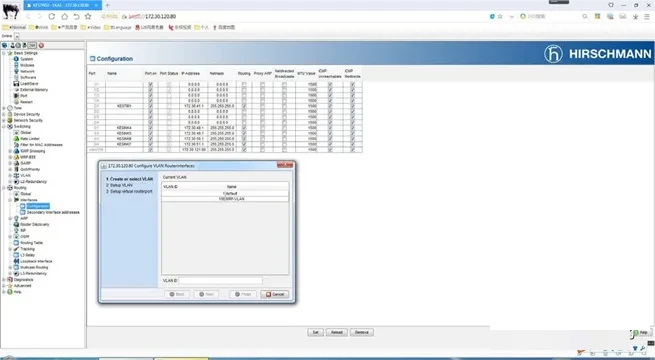Open the Router Discovery icon in Routing
The height and width of the screenshot is (360, 655).
[x=16, y=224]
